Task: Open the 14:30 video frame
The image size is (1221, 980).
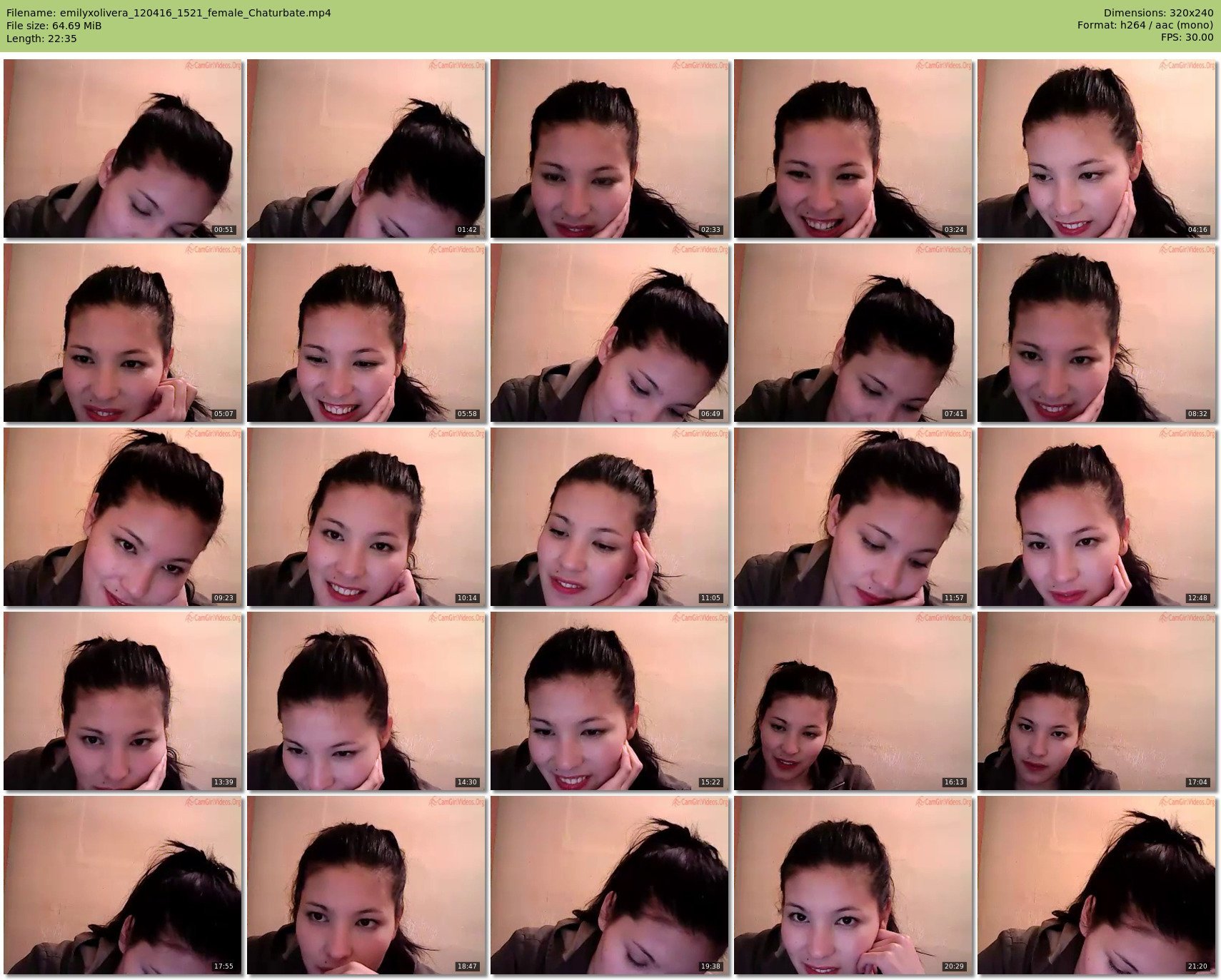Action: tap(366, 701)
